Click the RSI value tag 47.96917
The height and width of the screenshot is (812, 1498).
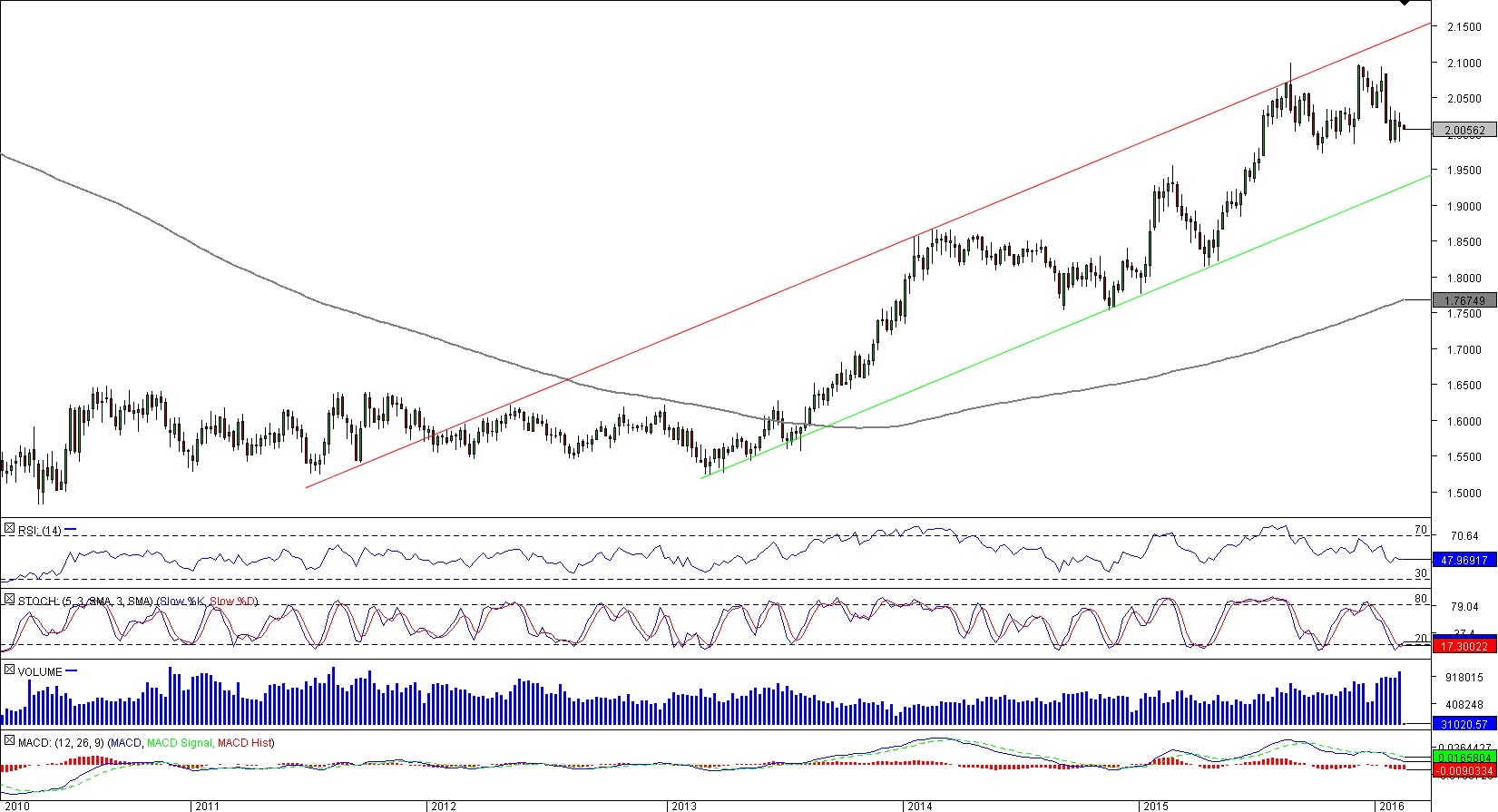point(1464,560)
